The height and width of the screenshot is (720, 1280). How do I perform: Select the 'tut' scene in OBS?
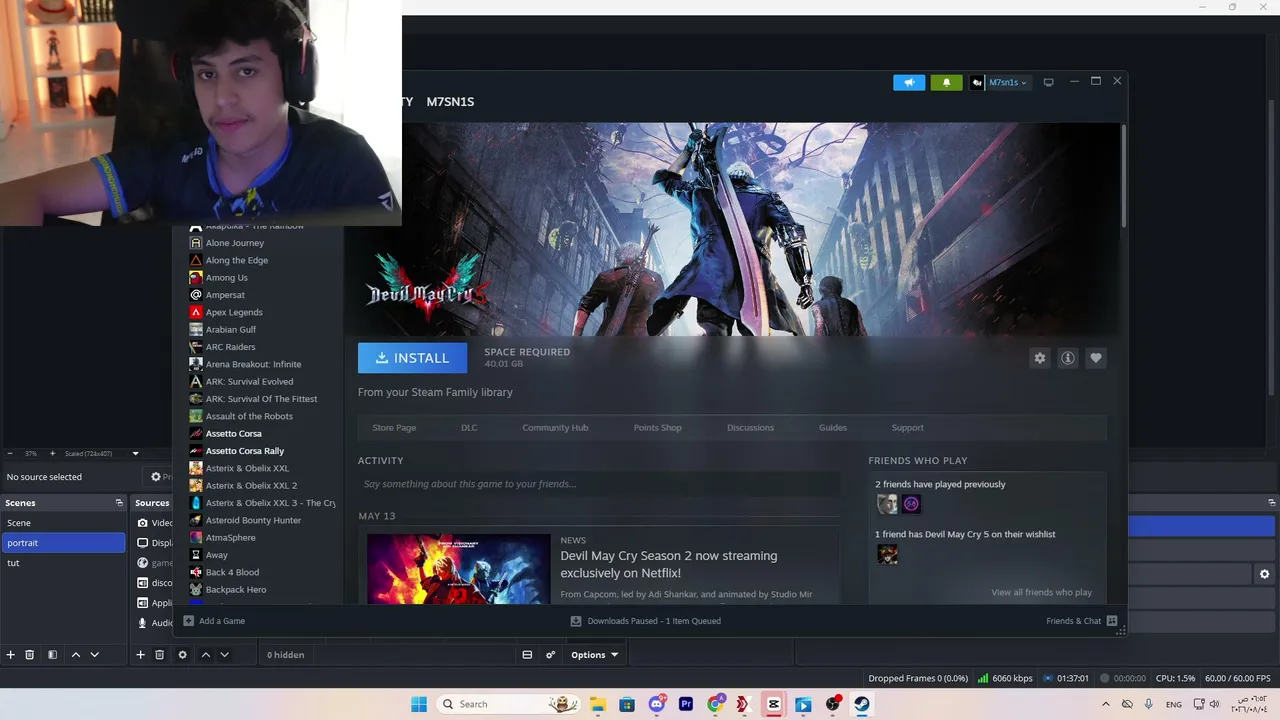(x=63, y=563)
